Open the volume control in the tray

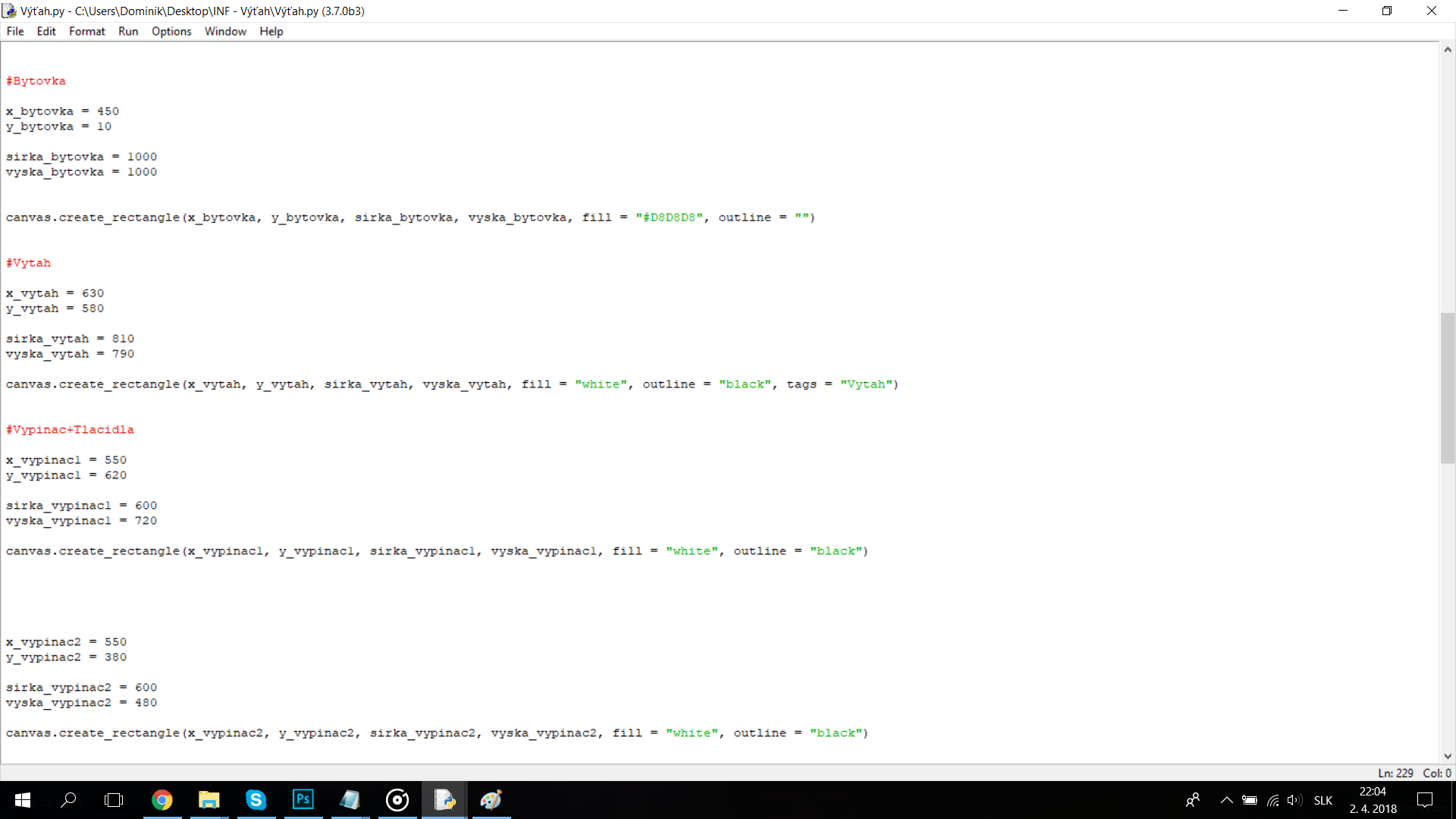(x=1294, y=800)
